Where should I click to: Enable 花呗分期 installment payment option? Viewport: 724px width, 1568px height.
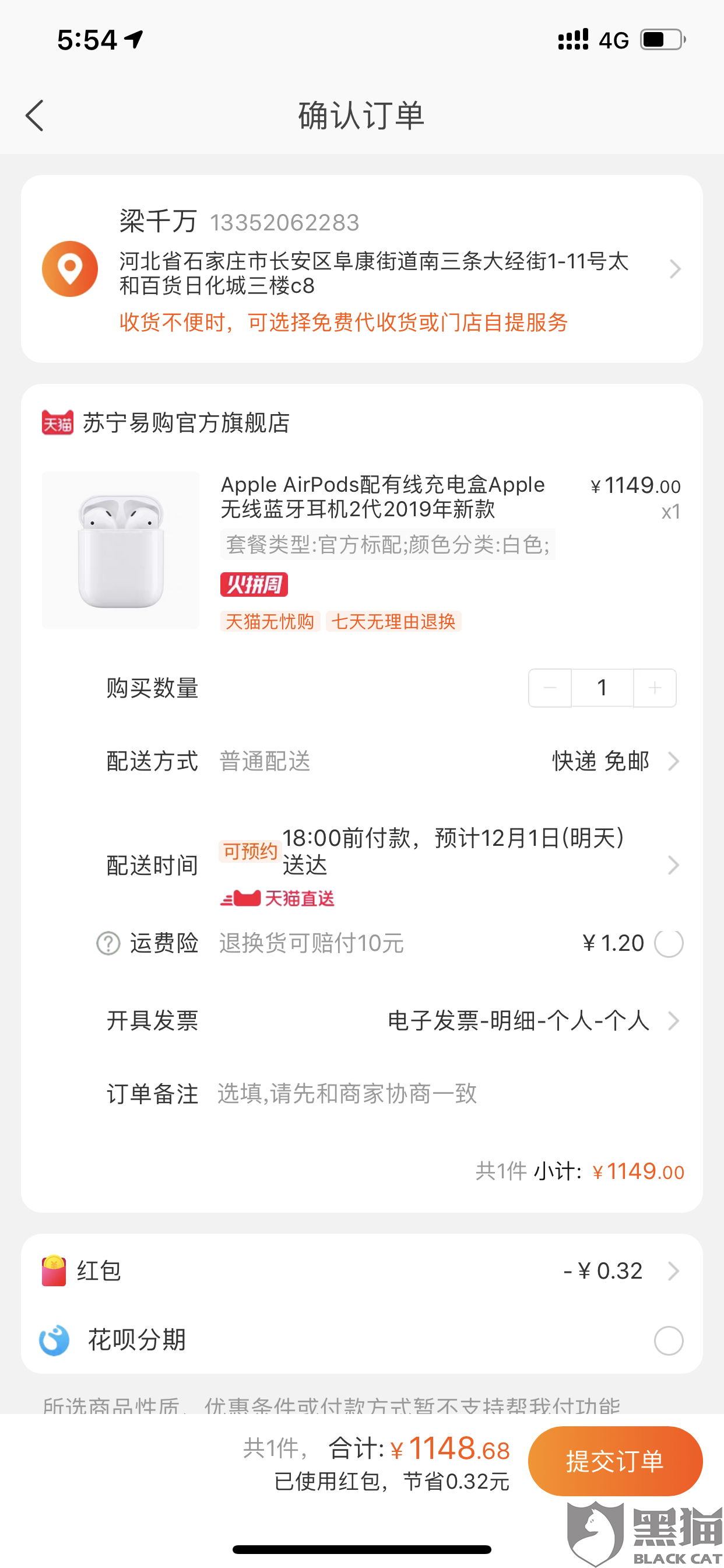tap(669, 1340)
